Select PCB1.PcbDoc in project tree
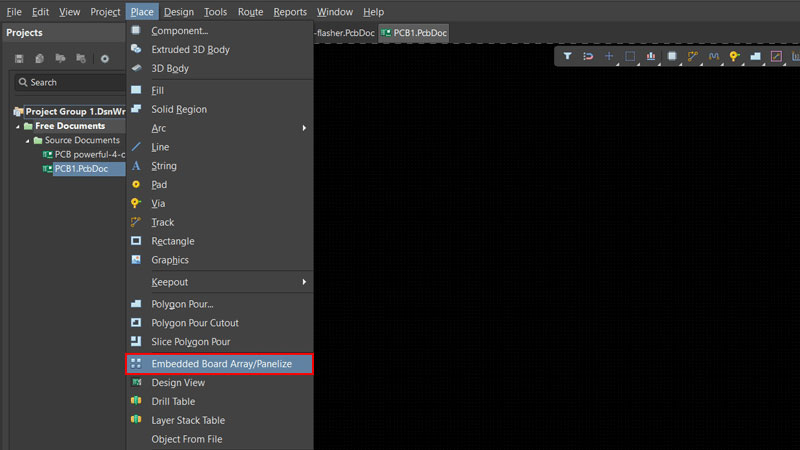 [x=81, y=169]
